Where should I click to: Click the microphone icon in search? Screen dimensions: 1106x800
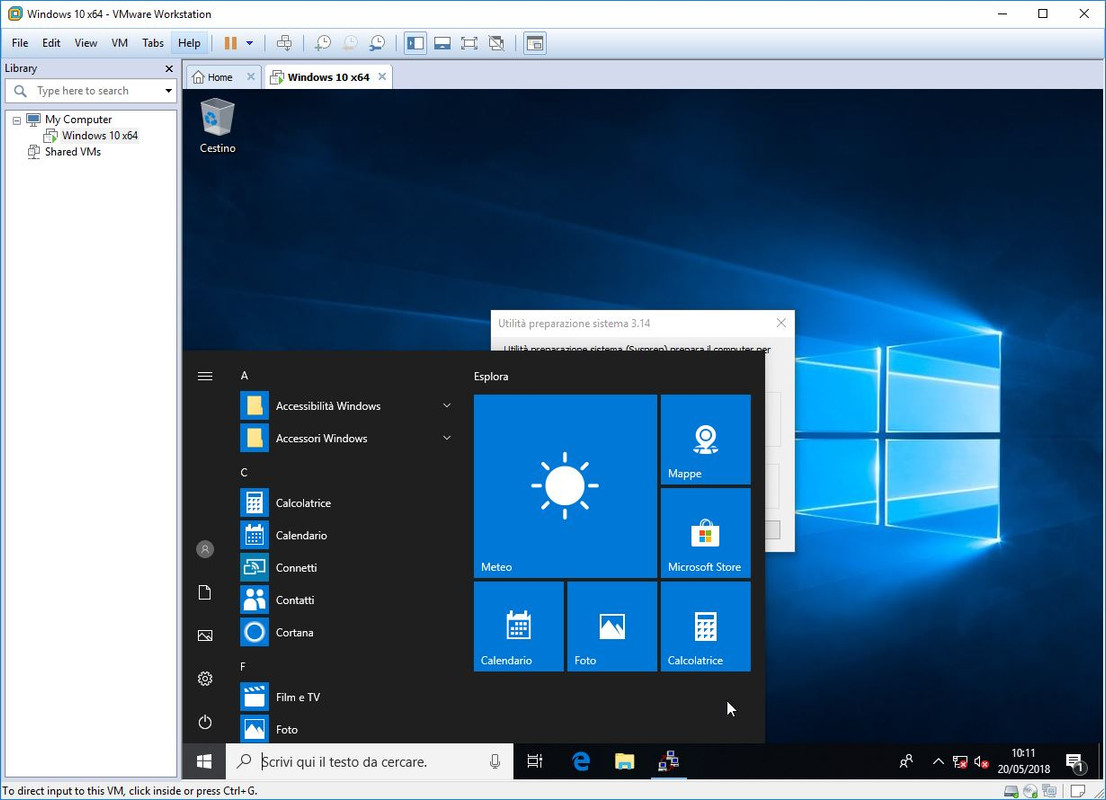495,761
